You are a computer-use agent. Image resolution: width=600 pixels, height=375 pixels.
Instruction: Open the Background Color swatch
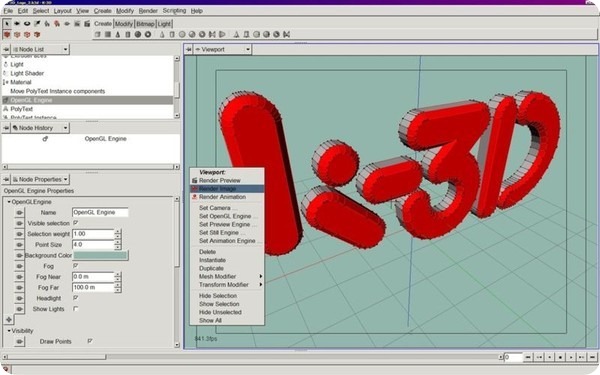(101, 255)
